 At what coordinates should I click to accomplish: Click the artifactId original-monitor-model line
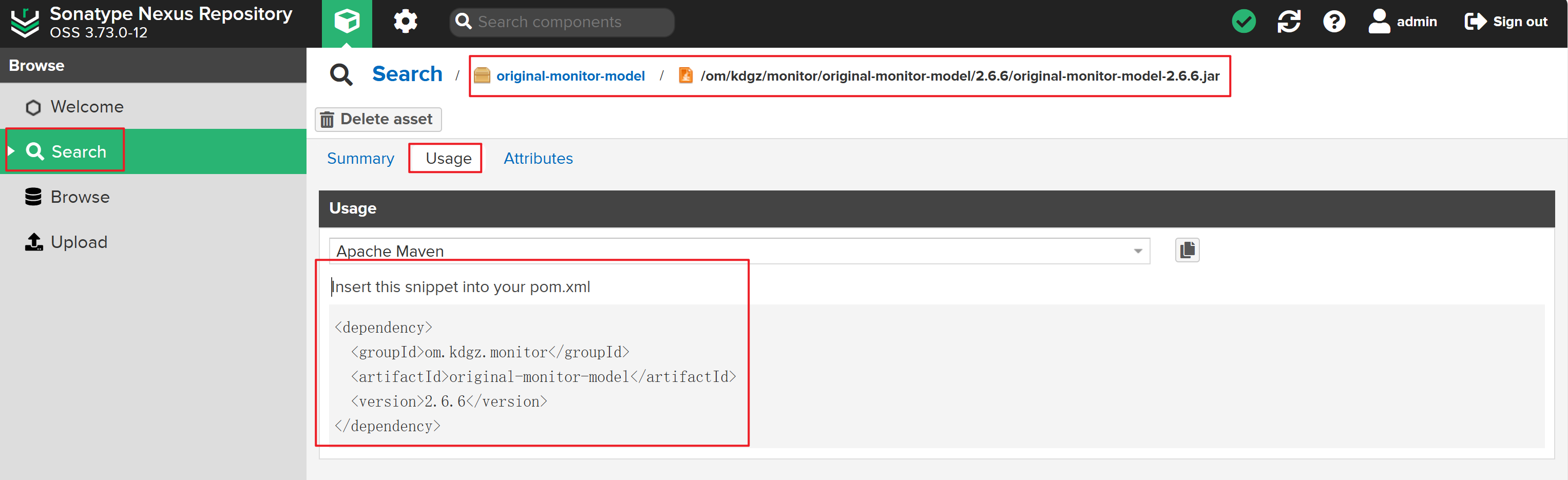[544, 377]
